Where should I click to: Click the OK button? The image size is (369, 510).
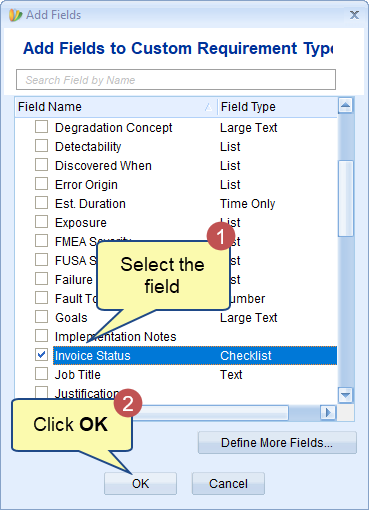coord(140,483)
